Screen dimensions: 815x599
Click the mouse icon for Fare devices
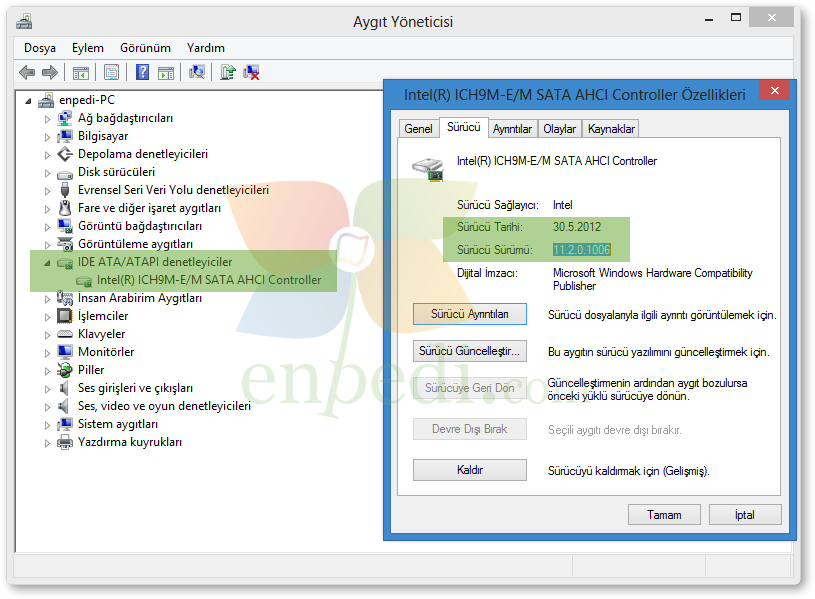(x=65, y=208)
